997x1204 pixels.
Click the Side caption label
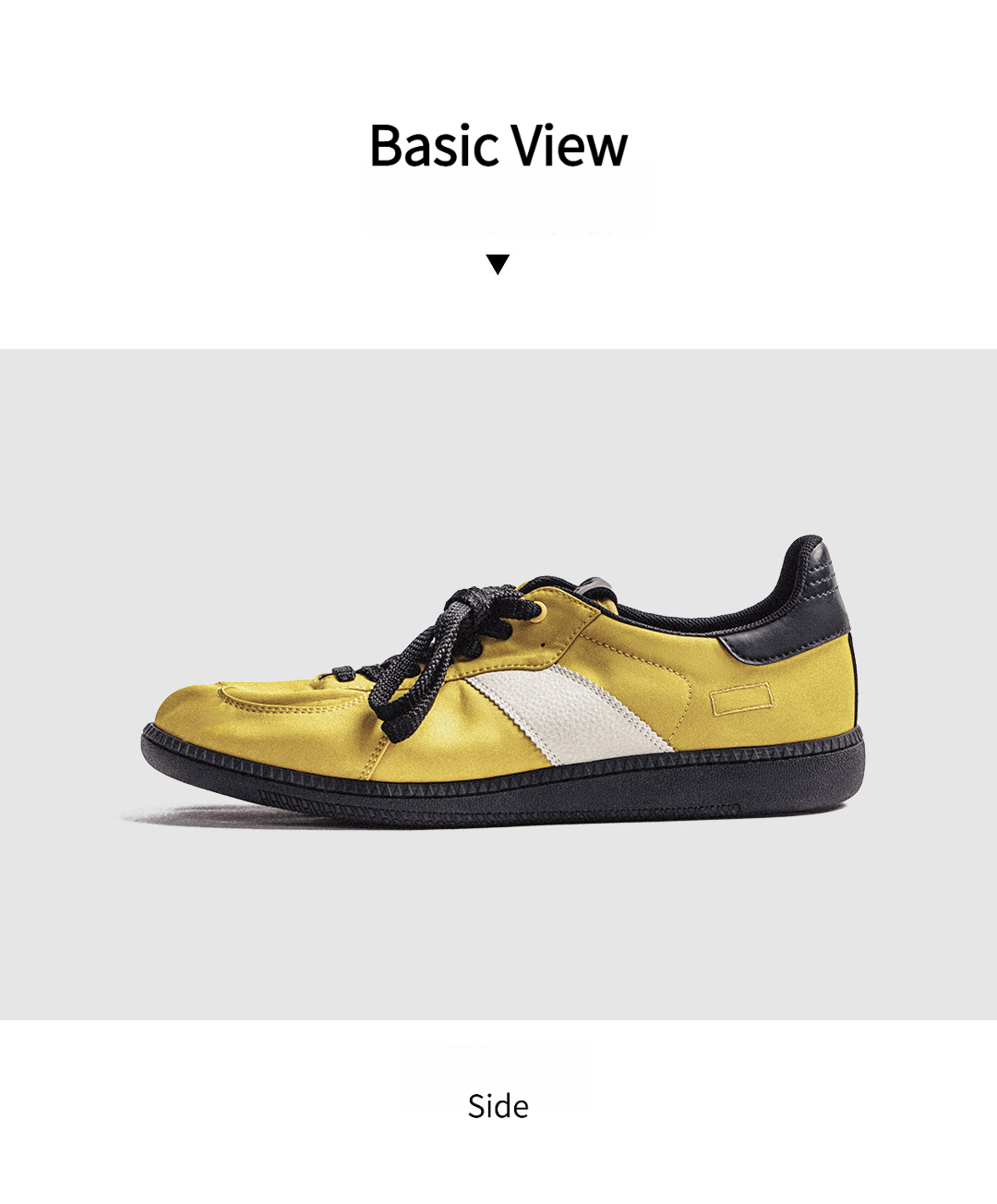pos(498,1105)
